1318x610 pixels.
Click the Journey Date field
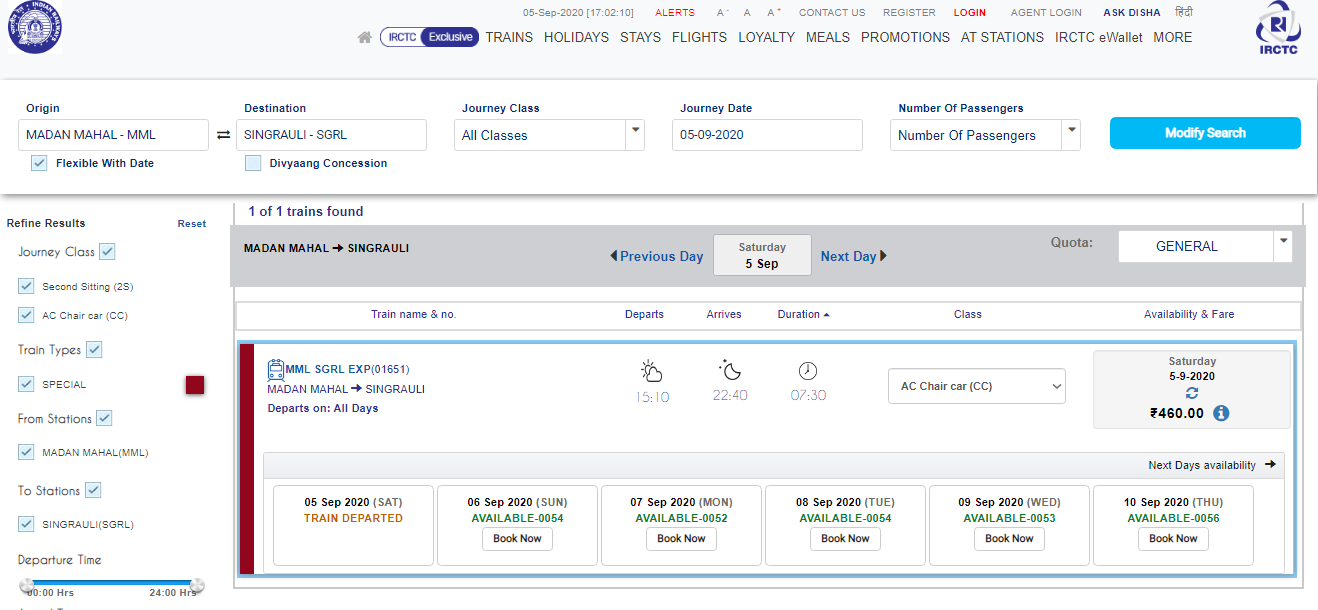[x=767, y=135]
